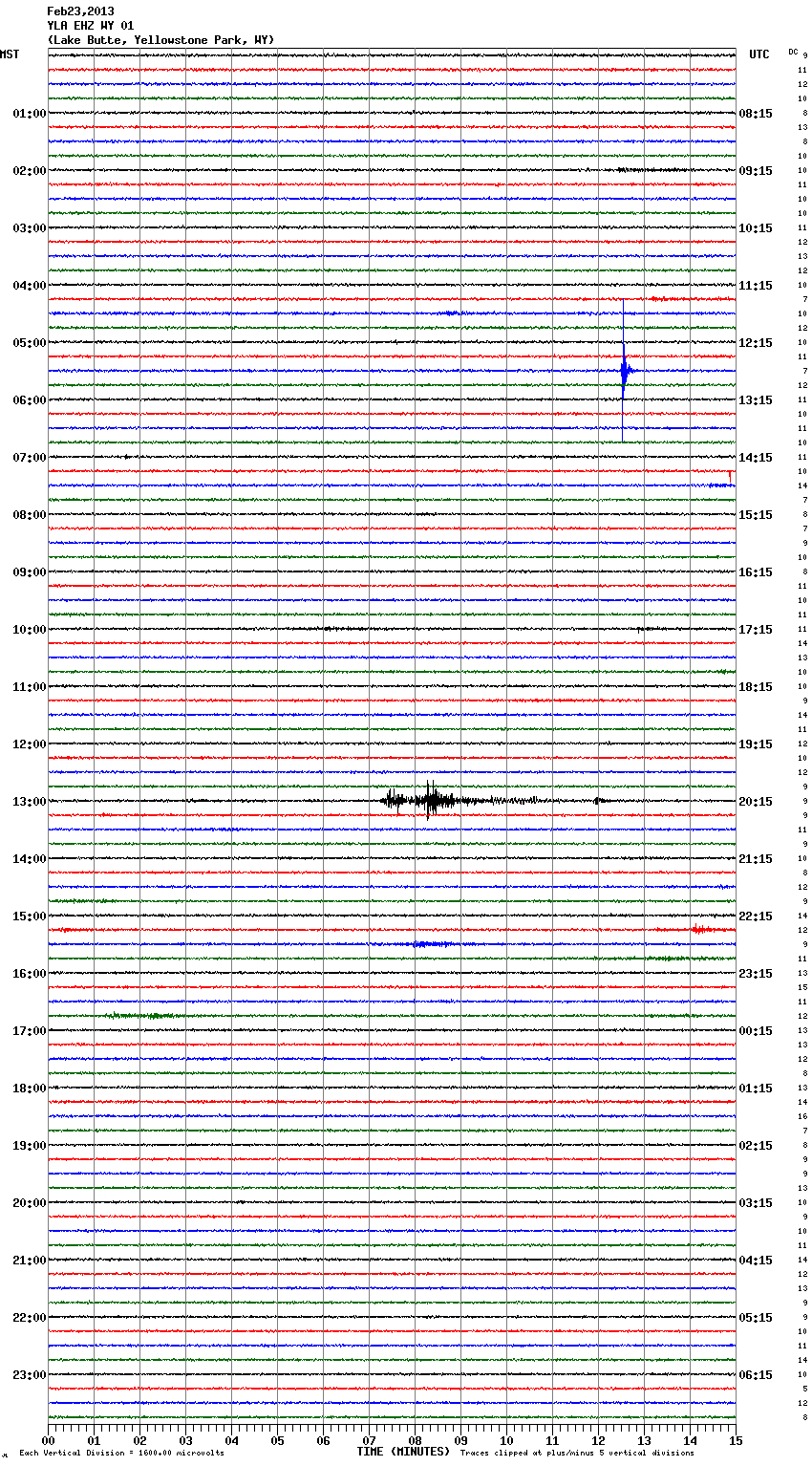Click the 21:15 UTC time label

(756, 859)
